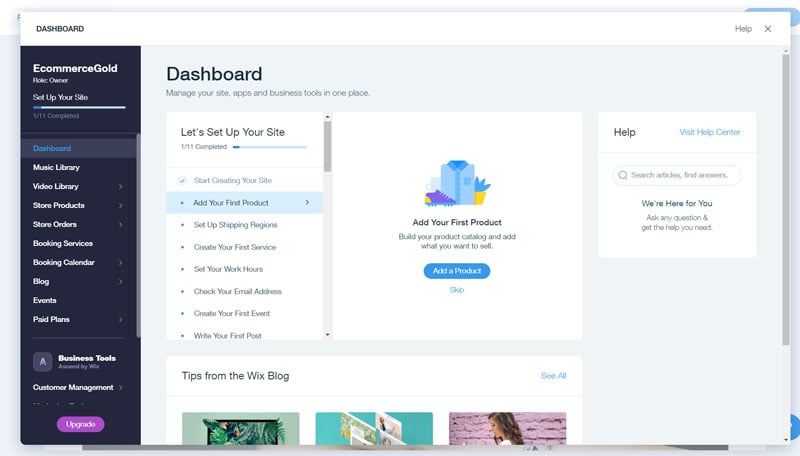Click the main page vertical scrollbar
The width and height of the screenshot is (800, 456).
point(786,199)
